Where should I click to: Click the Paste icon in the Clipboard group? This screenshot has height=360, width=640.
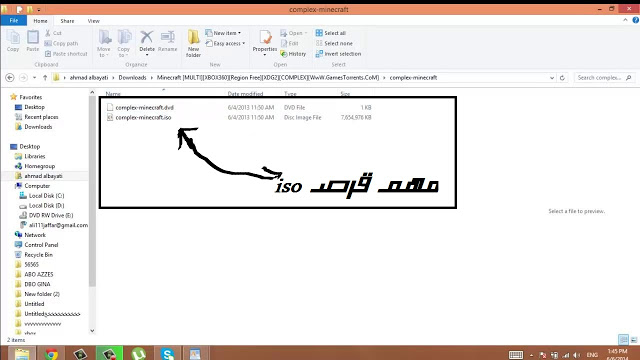(x=33, y=41)
